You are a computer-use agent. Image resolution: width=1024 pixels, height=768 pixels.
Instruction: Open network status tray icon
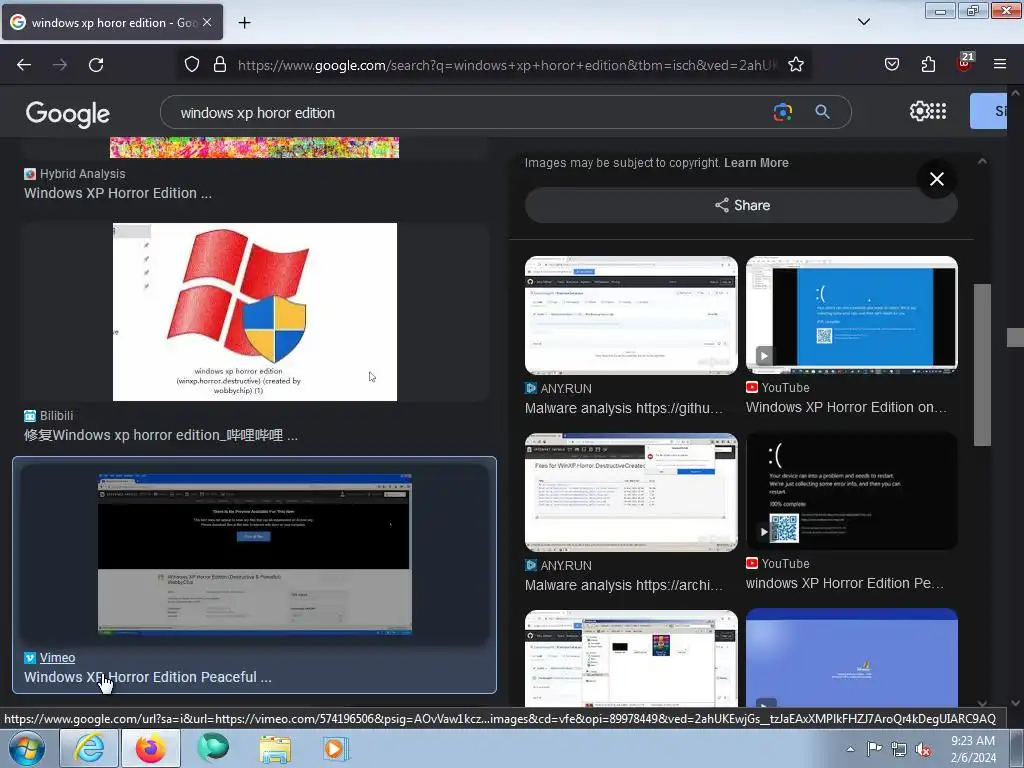point(899,749)
